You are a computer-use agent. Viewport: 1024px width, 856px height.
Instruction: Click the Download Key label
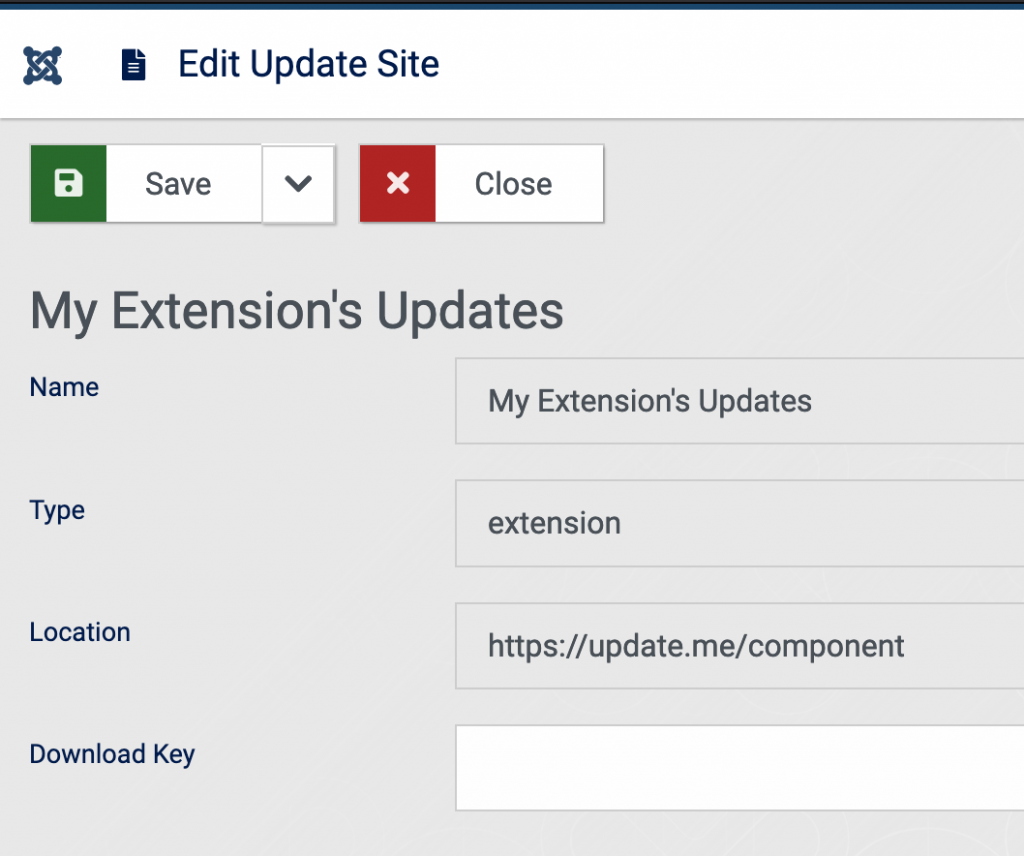click(x=112, y=755)
